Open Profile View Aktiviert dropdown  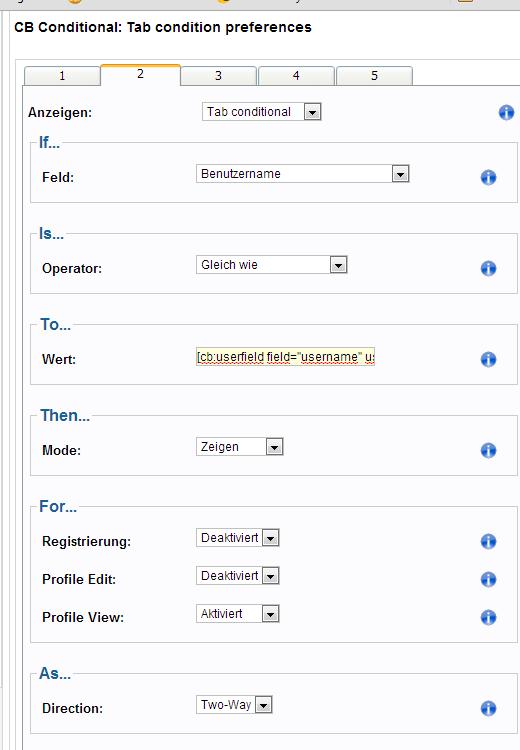[x=238, y=614]
